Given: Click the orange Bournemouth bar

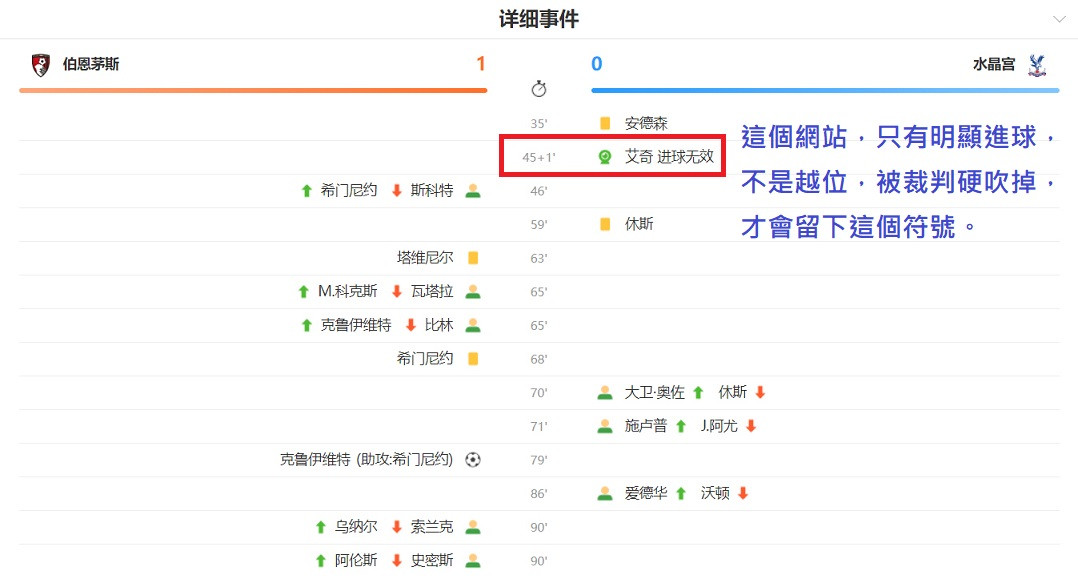Looking at the screenshot, I should pyautogui.click(x=253, y=90).
